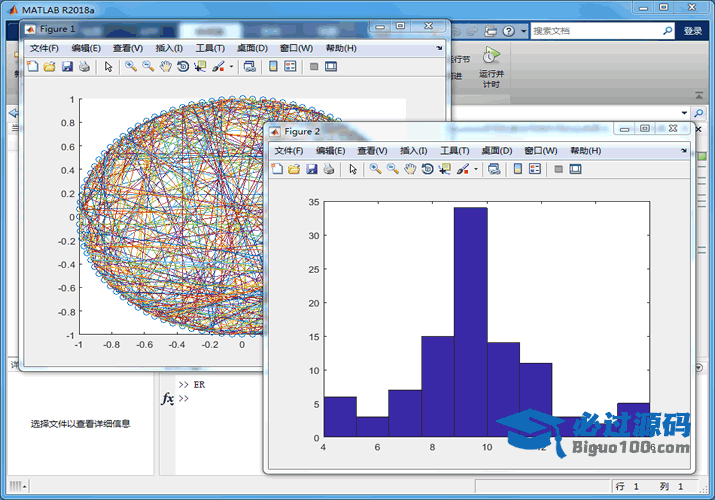715x500 pixels.
Task: Click New Figure icon in Figure 1 toolbar
Action: (x=32, y=67)
